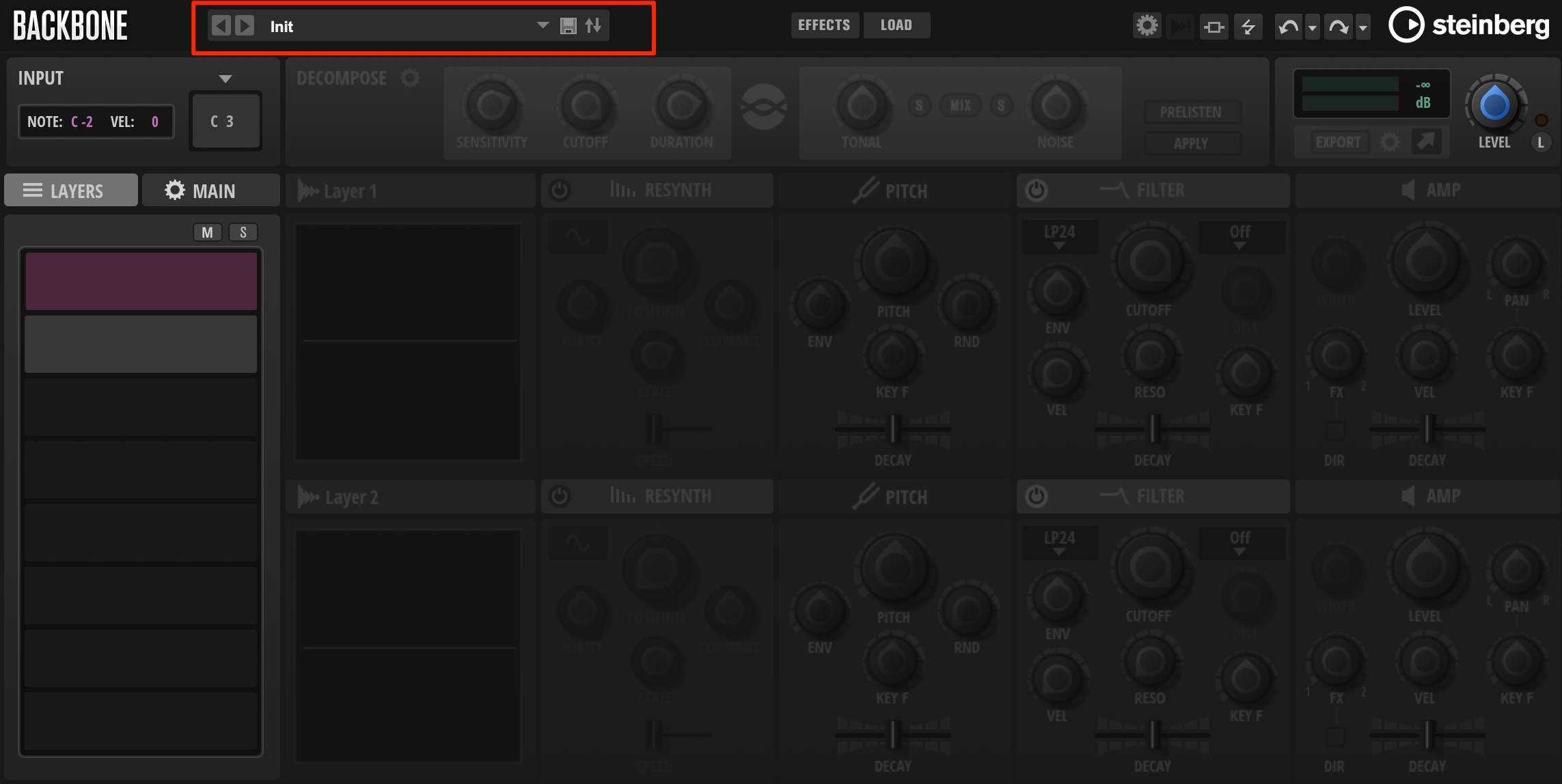Open the EFFECTS page
Image resolution: width=1562 pixels, height=784 pixels.
coord(824,25)
